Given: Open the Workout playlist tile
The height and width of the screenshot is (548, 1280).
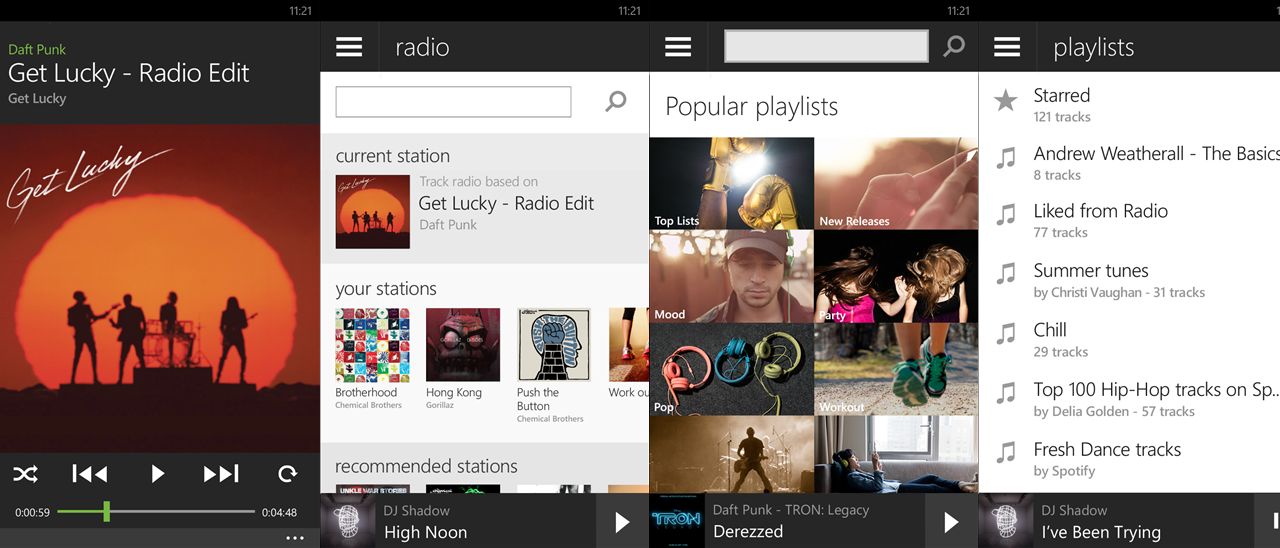Looking at the screenshot, I should coord(896,369).
